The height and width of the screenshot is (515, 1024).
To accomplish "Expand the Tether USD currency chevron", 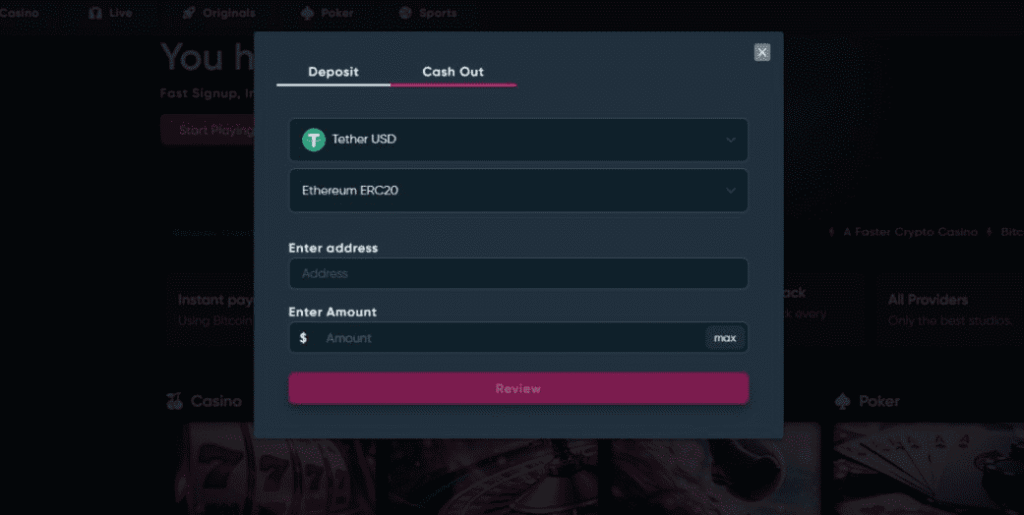I will (x=731, y=140).
